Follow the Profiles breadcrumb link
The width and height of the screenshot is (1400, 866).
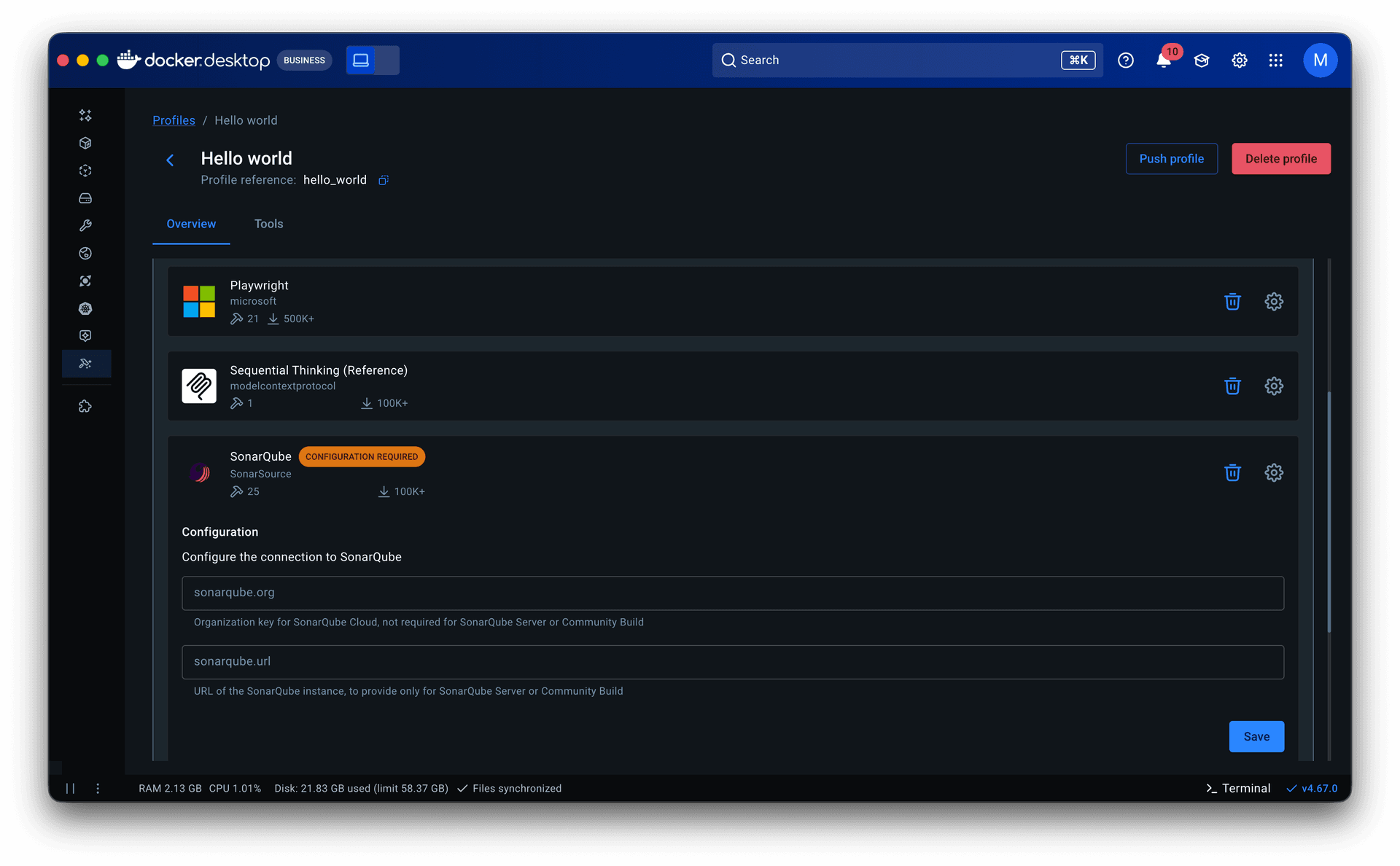point(174,120)
